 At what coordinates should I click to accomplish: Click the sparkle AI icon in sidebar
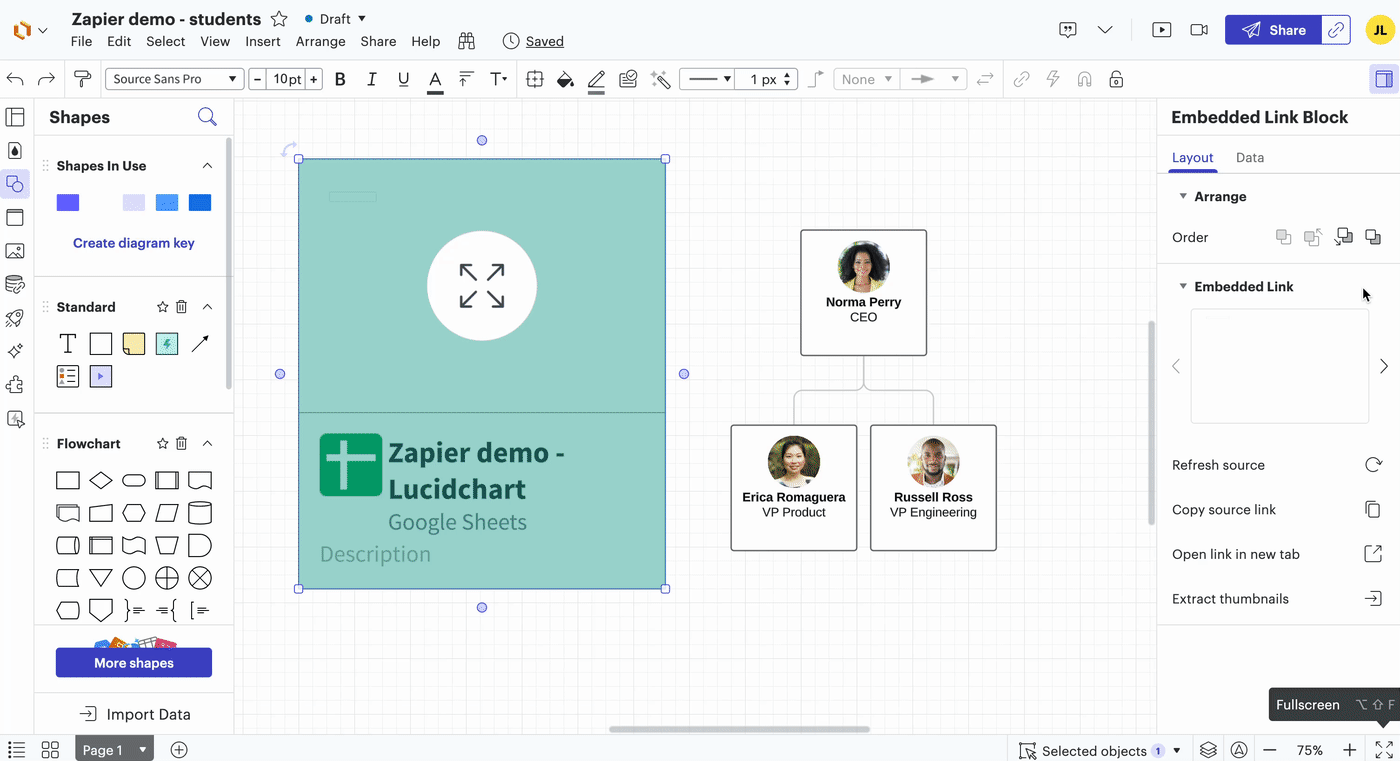click(15, 351)
